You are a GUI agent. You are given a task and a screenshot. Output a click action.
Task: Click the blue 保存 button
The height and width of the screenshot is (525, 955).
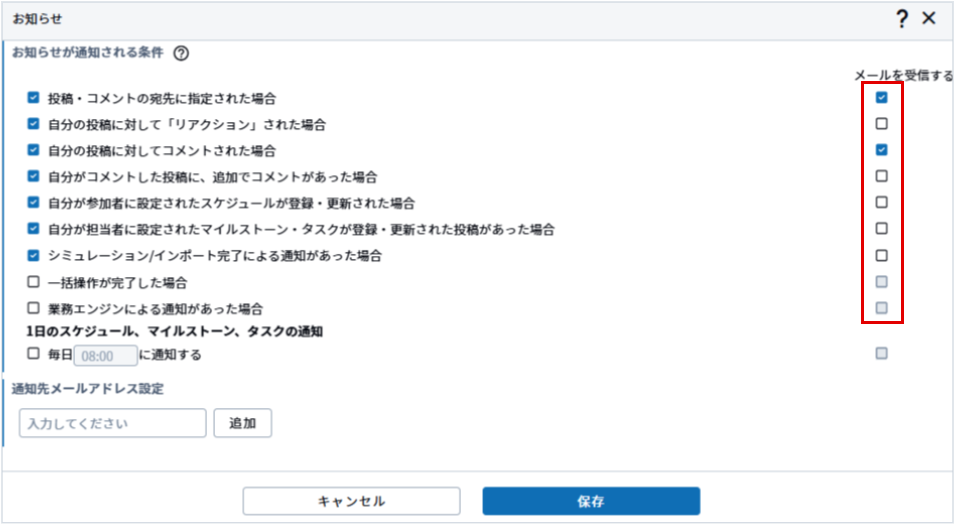(x=591, y=501)
